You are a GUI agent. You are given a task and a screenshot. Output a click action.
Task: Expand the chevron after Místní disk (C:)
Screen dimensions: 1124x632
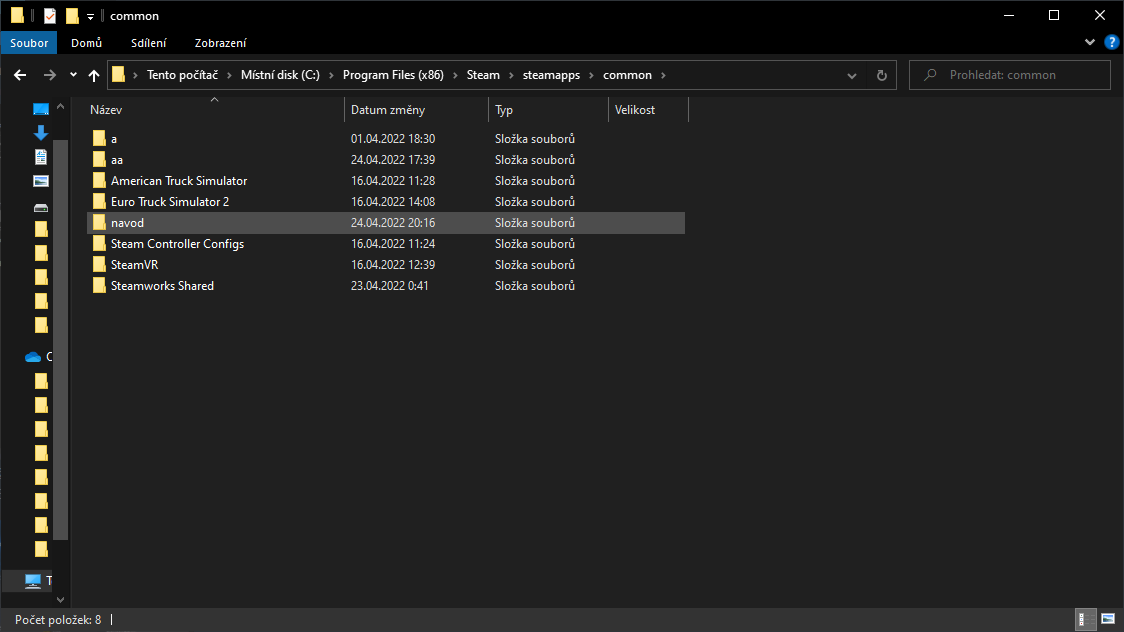pyautogui.click(x=331, y=75)
